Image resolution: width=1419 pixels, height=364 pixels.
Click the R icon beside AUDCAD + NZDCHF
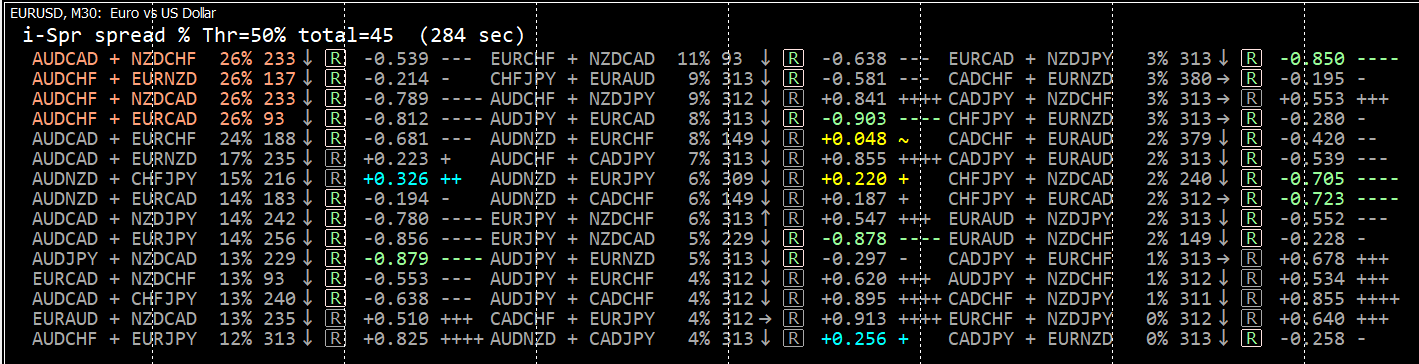(x=335, y=59)
